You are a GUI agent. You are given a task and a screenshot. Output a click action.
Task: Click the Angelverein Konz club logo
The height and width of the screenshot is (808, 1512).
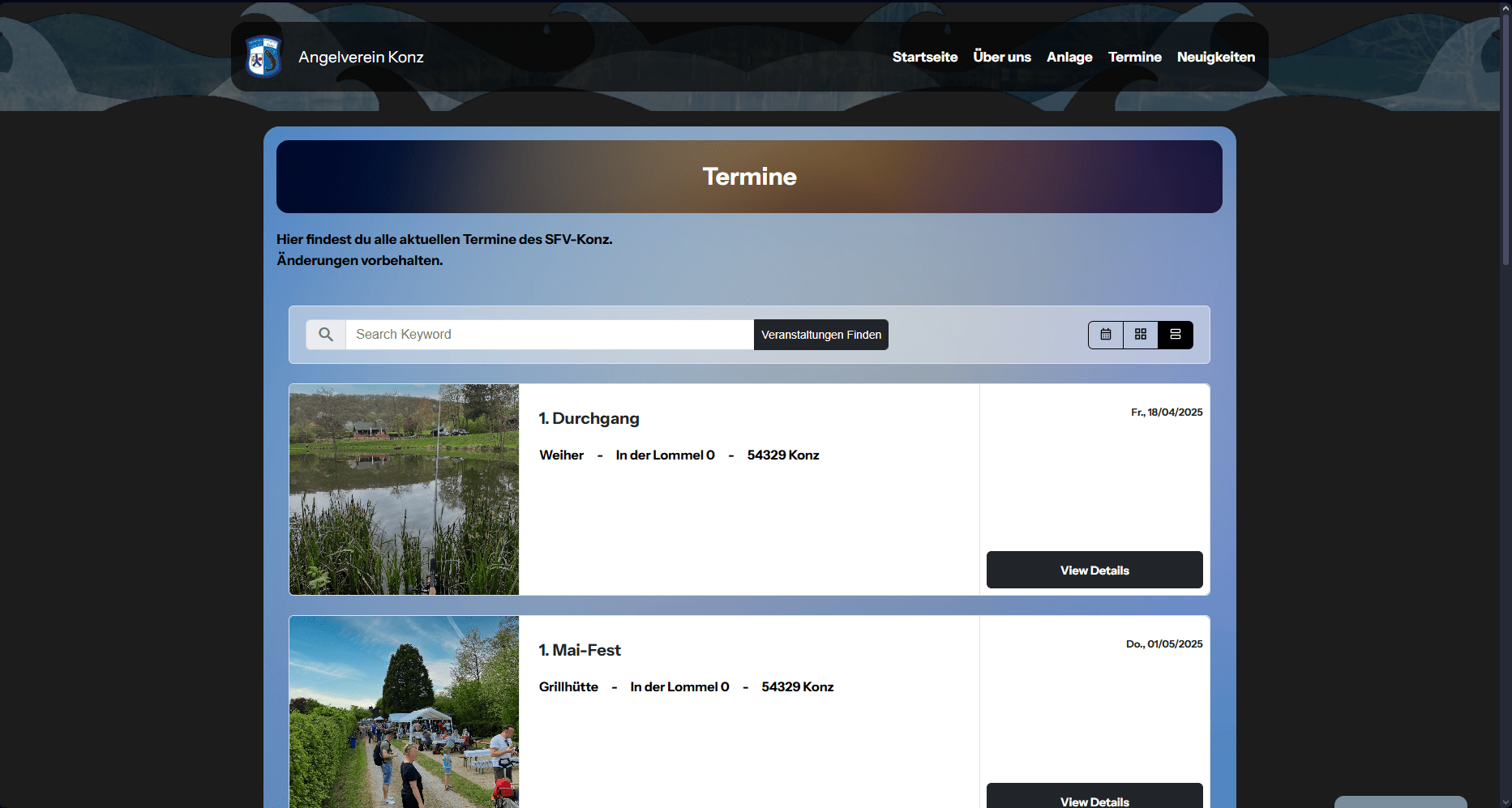click(x=263, y=57)
